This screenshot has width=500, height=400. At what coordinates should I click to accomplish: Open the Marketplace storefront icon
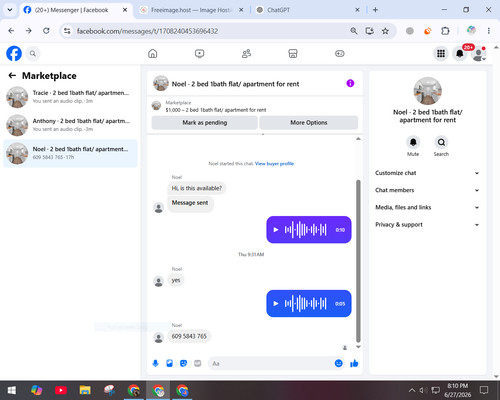tap(293, 53)
